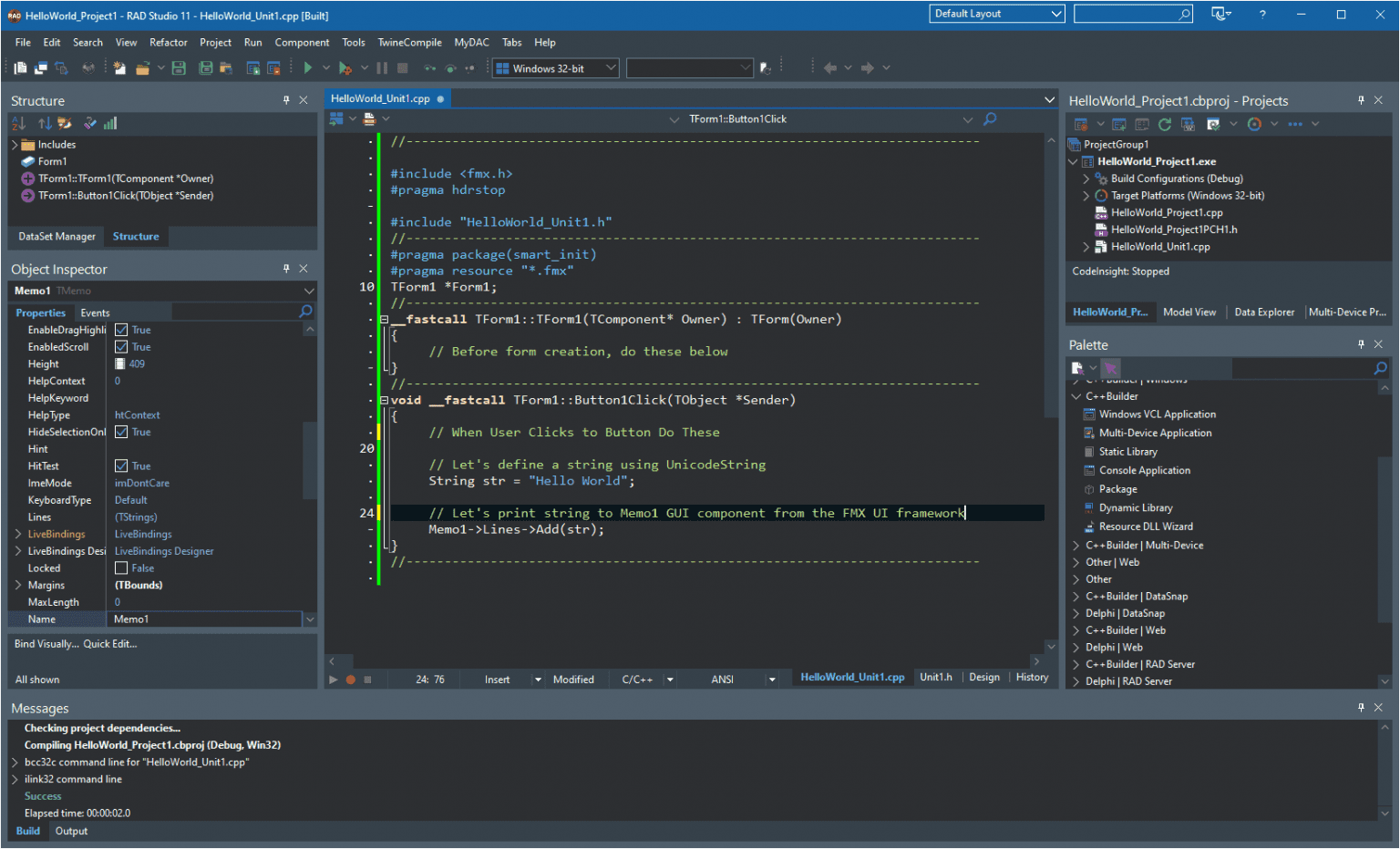Image resolution: width=1400 pixels, height=849 pixels.
Task: Switch to the Events tab
Action: (95, 312)
